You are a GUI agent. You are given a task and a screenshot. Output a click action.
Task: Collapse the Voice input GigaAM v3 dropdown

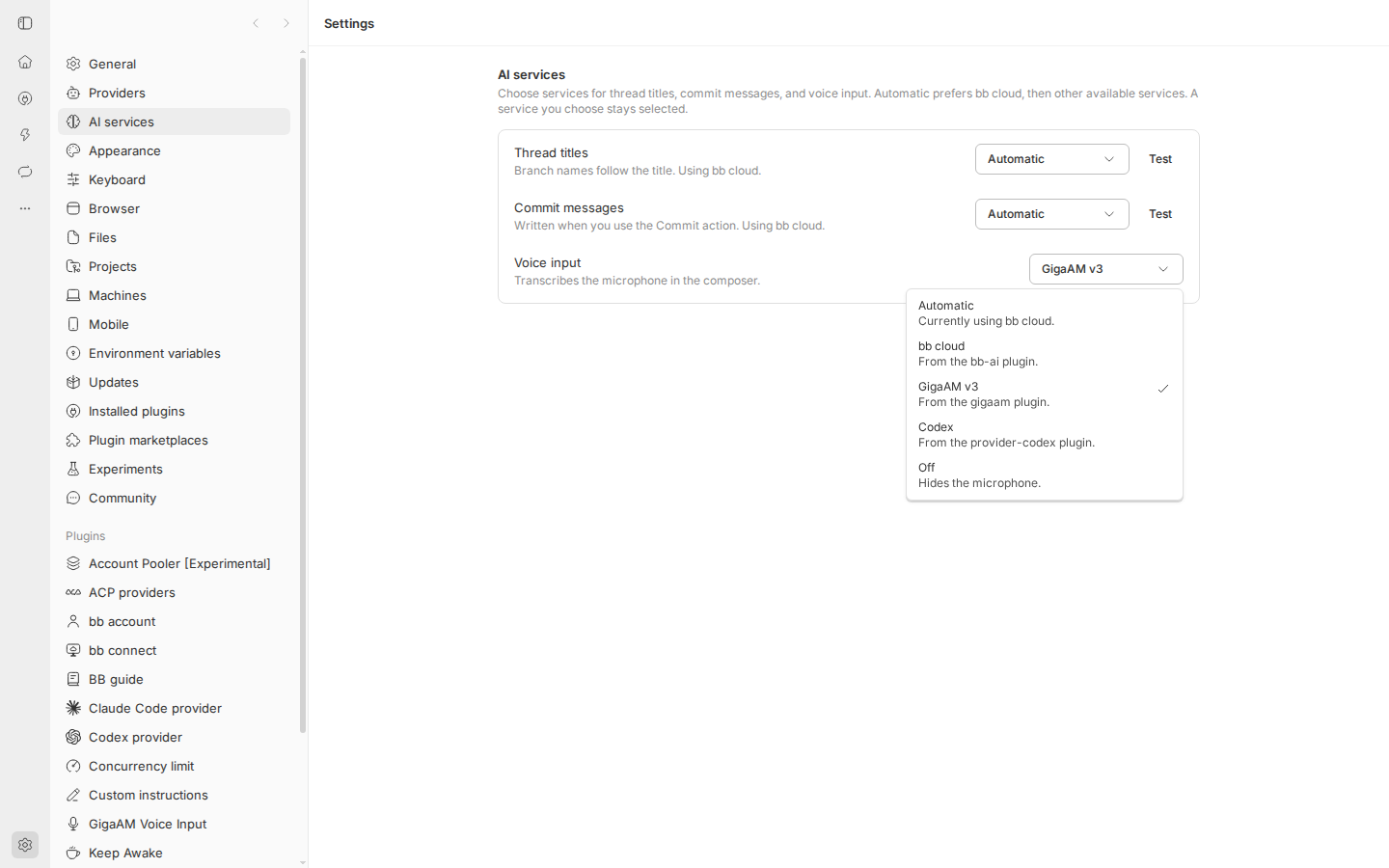tap(1105, 269)
